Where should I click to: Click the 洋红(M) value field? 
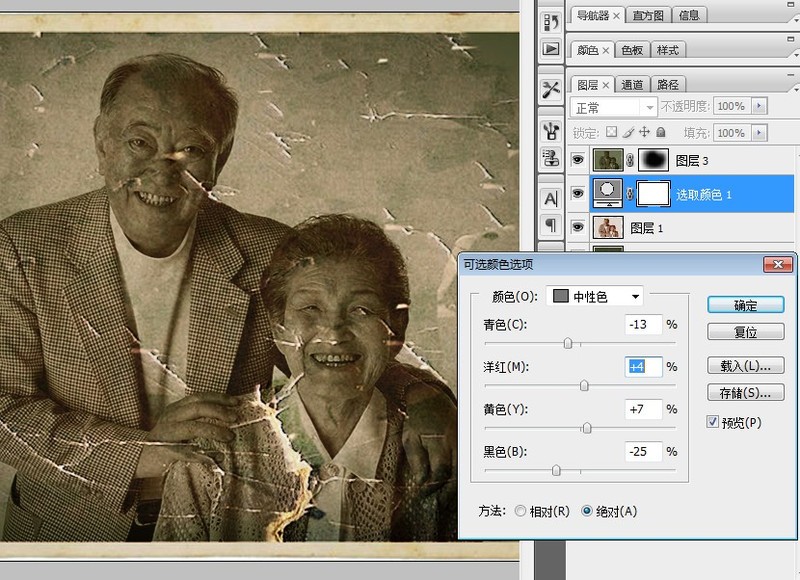[643, 367]
